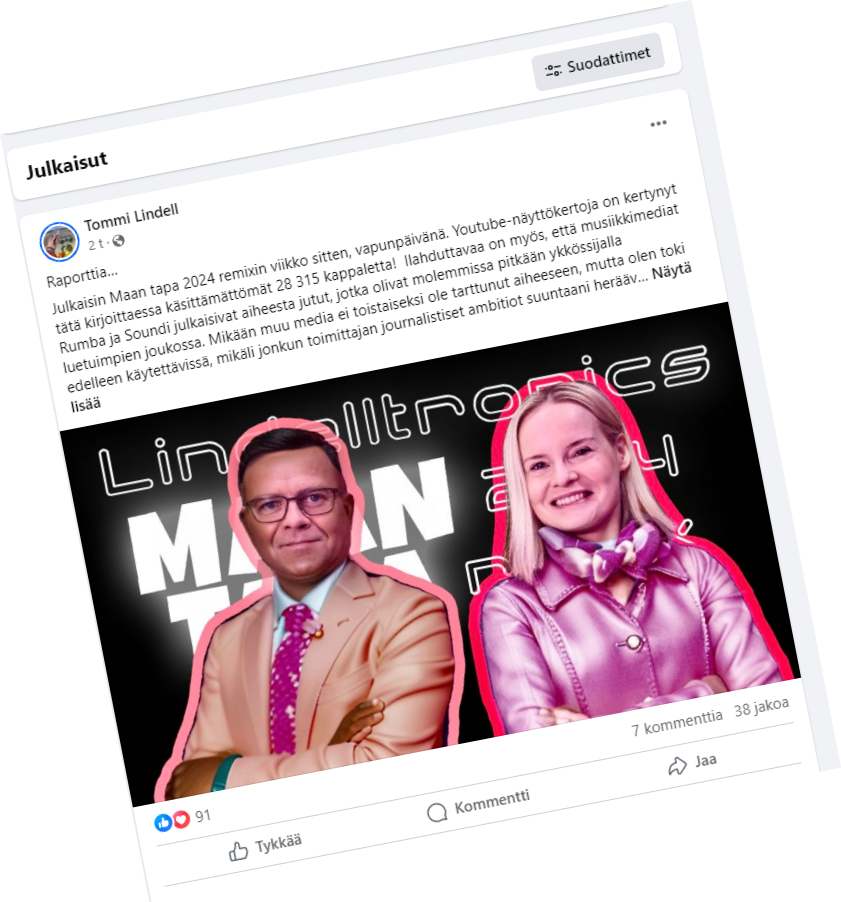Image resolution: width=841 pixels, height=902 pixels.
Task: Click the globe public visibility icon
Action: [x=118, y=240]
